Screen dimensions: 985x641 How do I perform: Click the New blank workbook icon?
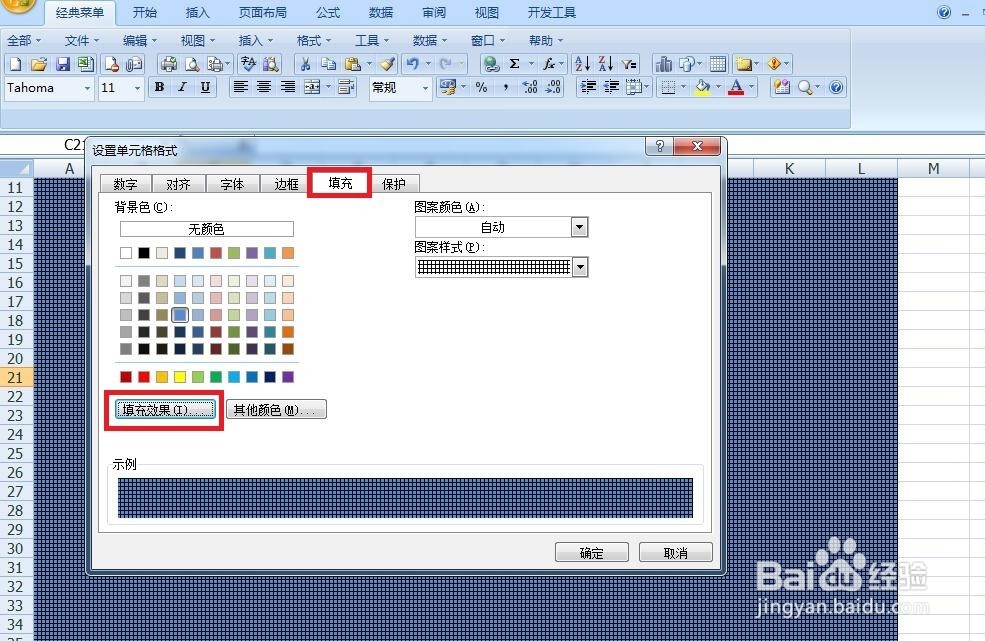click(15, 63)
